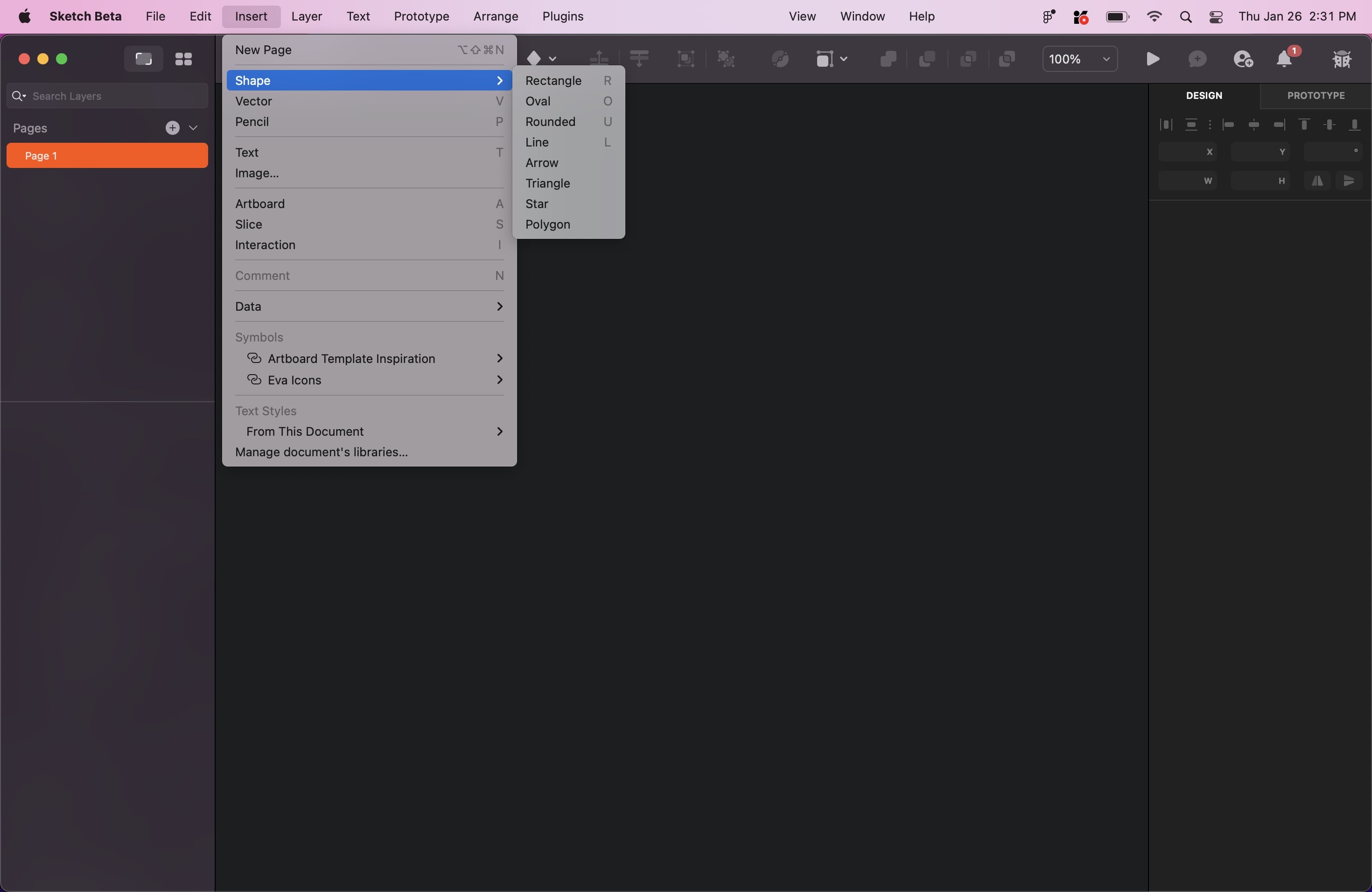The width and height of the screenshot is (1372, 892).
Task: Click the flip vertically icon
Action: pos(1349,181)
